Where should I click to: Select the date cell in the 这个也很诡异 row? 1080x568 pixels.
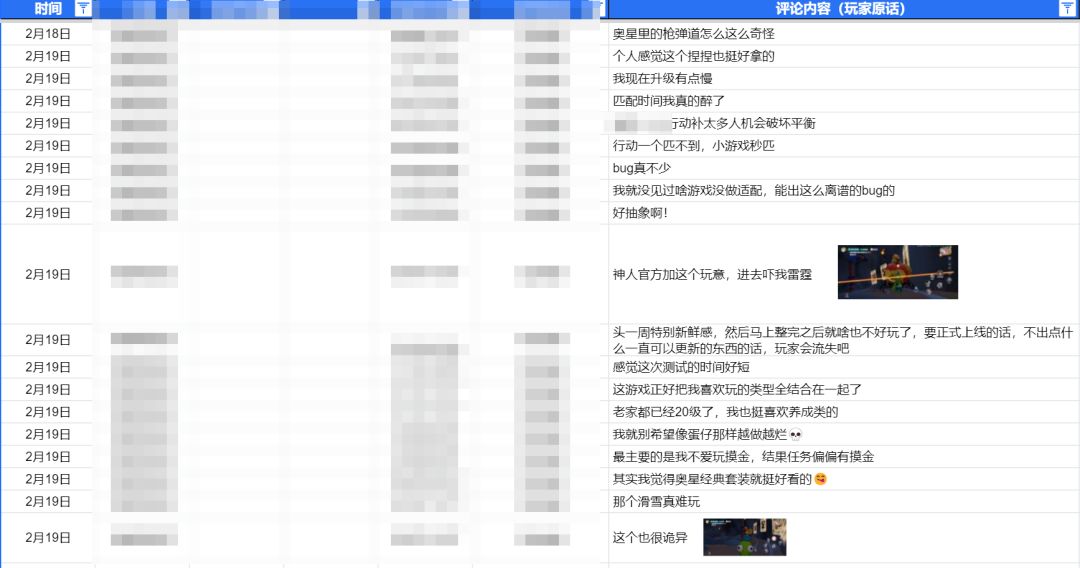48,537
